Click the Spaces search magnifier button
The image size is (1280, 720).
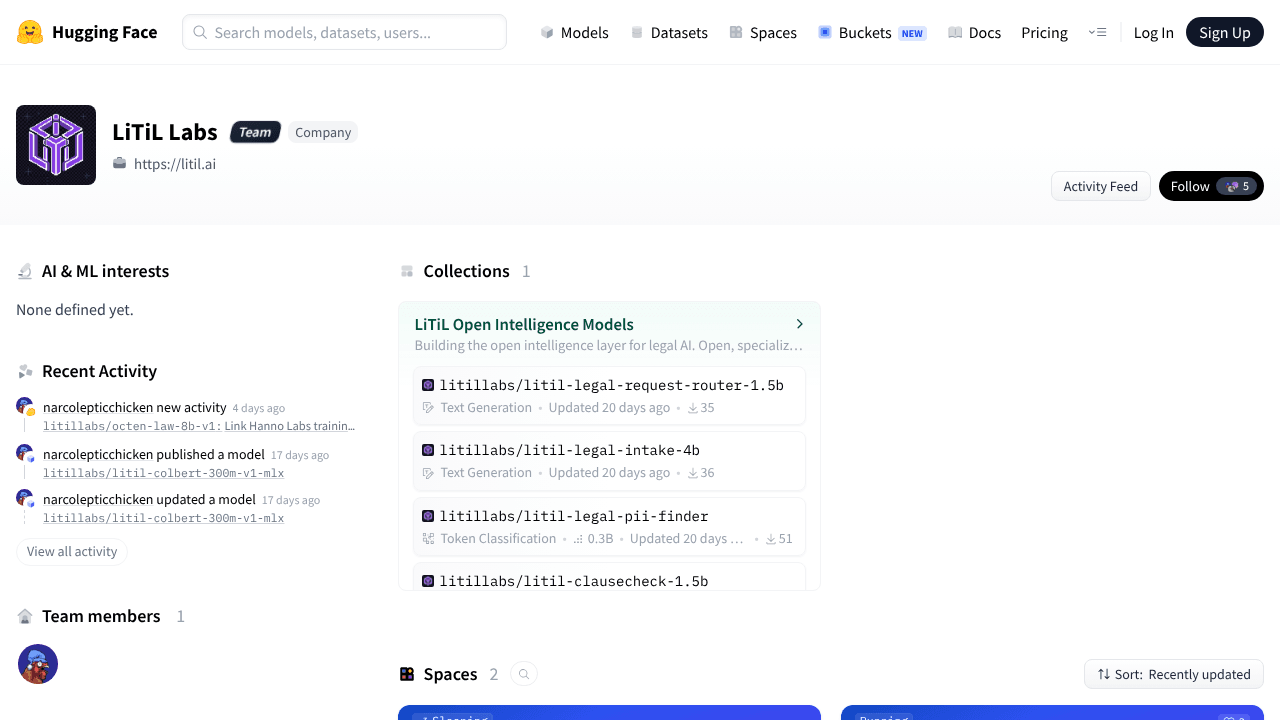(524, 674)
